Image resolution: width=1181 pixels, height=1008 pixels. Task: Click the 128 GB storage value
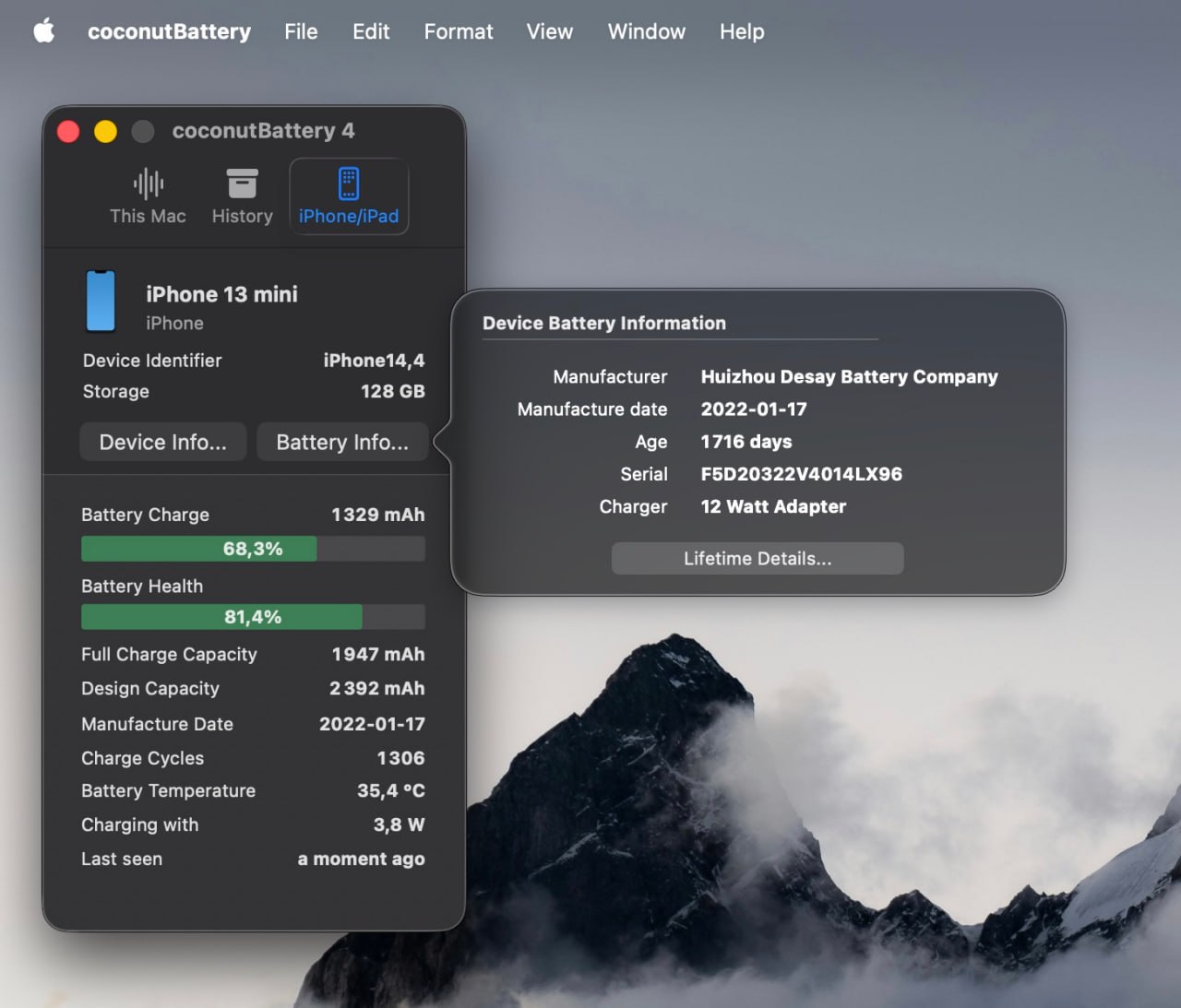pos(392,391)
